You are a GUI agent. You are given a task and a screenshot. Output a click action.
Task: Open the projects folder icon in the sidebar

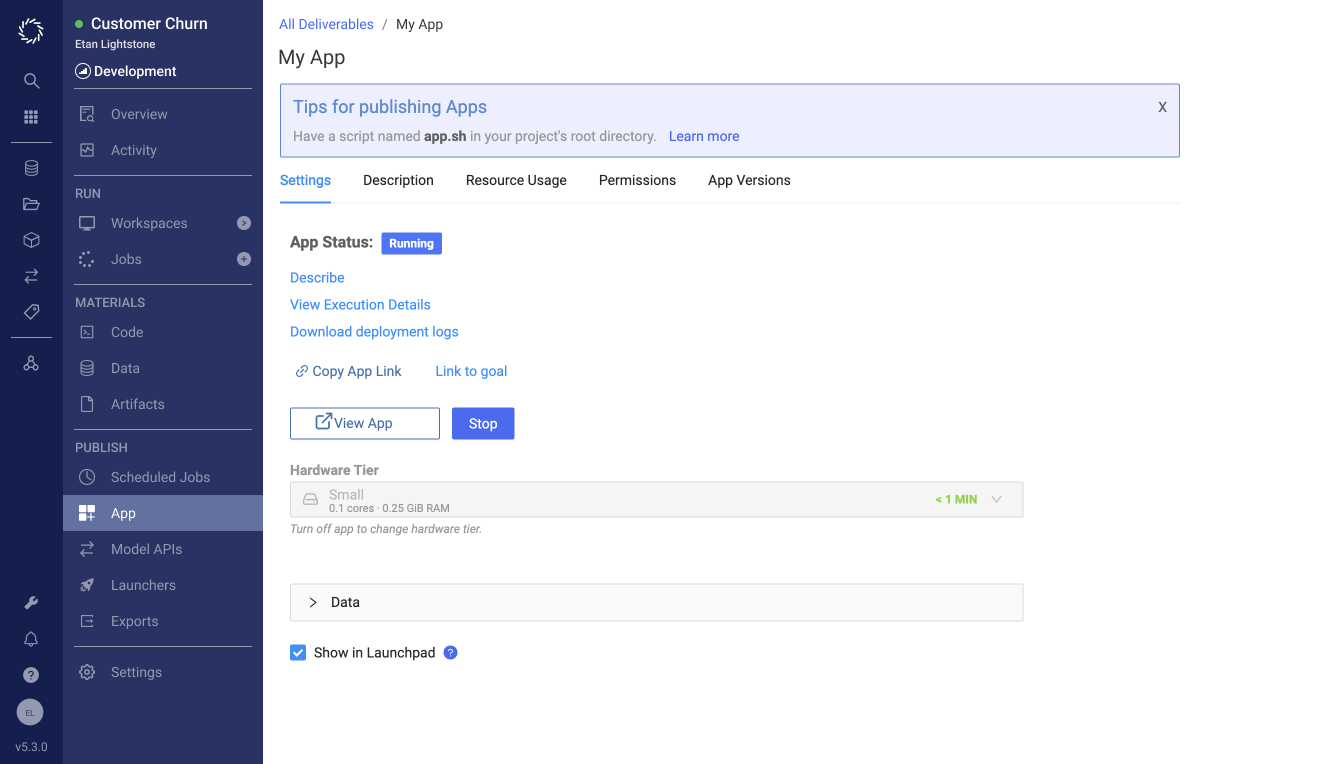[x=30, y=203]
